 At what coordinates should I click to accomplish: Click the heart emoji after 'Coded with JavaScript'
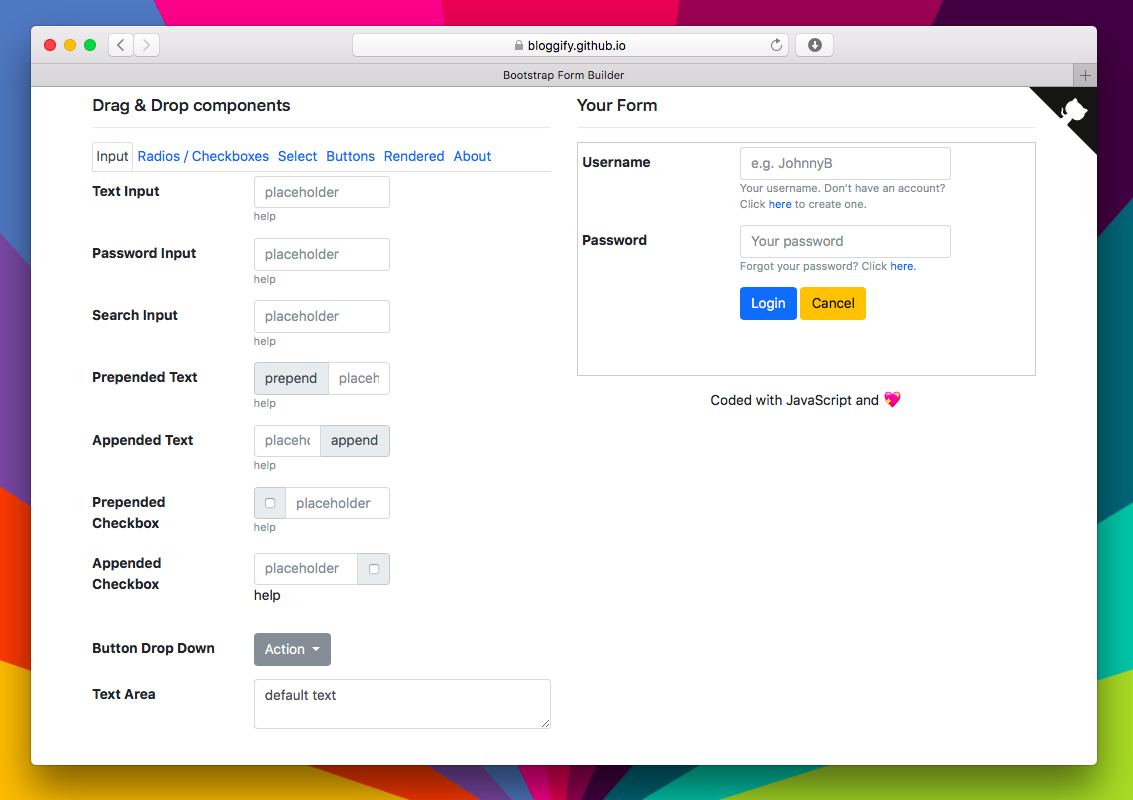pyautogui.click(x=891, y=399)
